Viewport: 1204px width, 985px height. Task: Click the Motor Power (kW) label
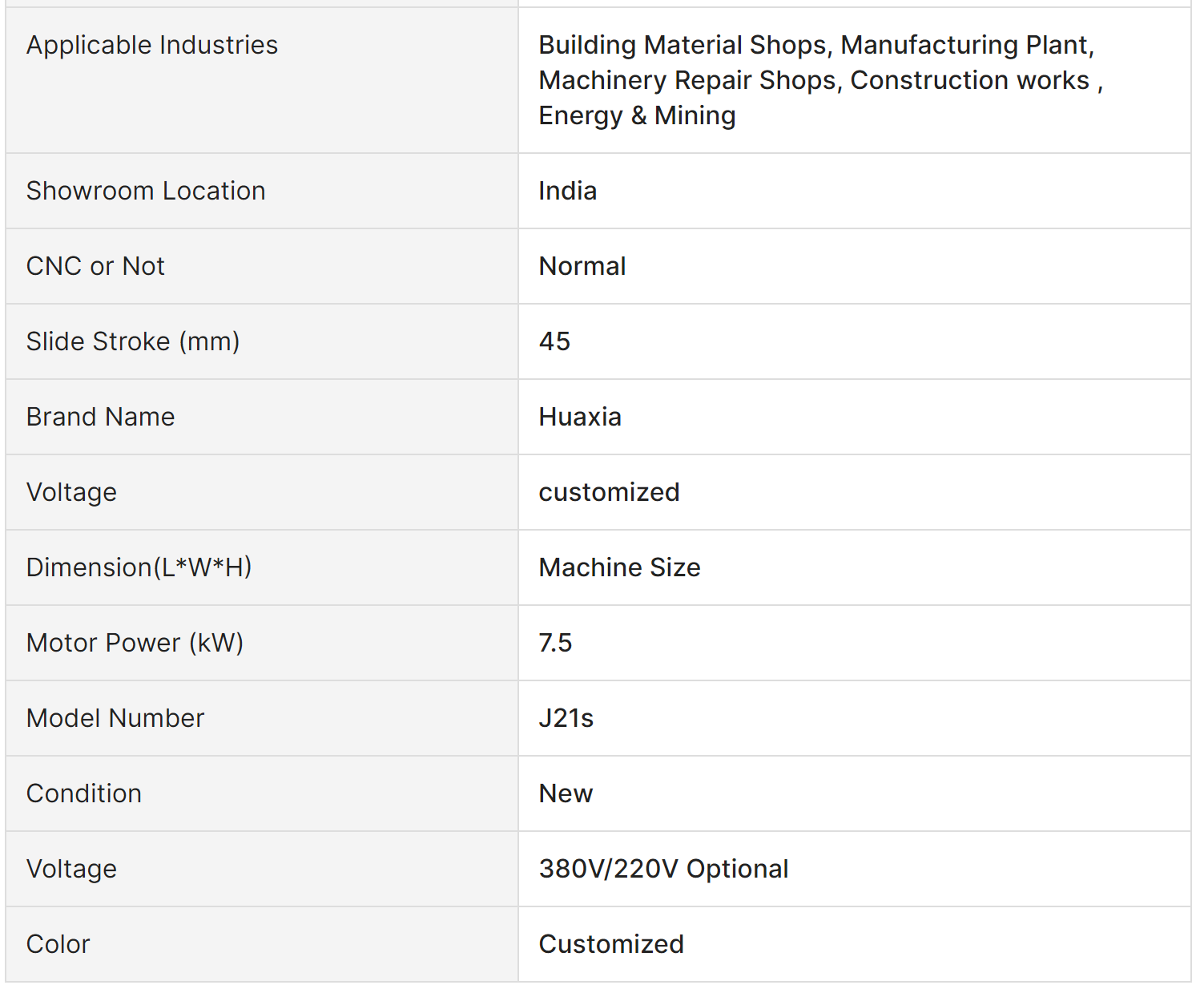pos(135,643)
